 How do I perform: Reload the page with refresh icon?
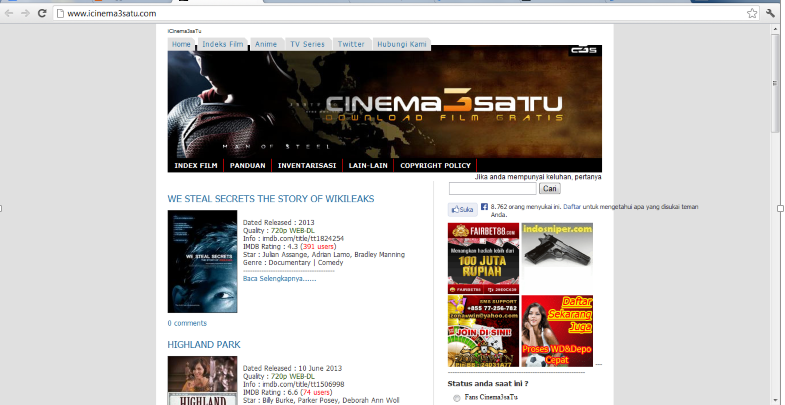[x=42, y=14]
